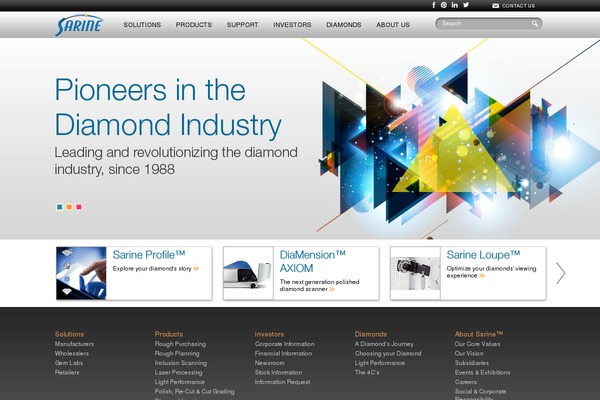The width and height of the screenshot is (600, 400).
Task: Click the Sarine Profile™ title
Action: pyautogui.click(x=149, y=255)
